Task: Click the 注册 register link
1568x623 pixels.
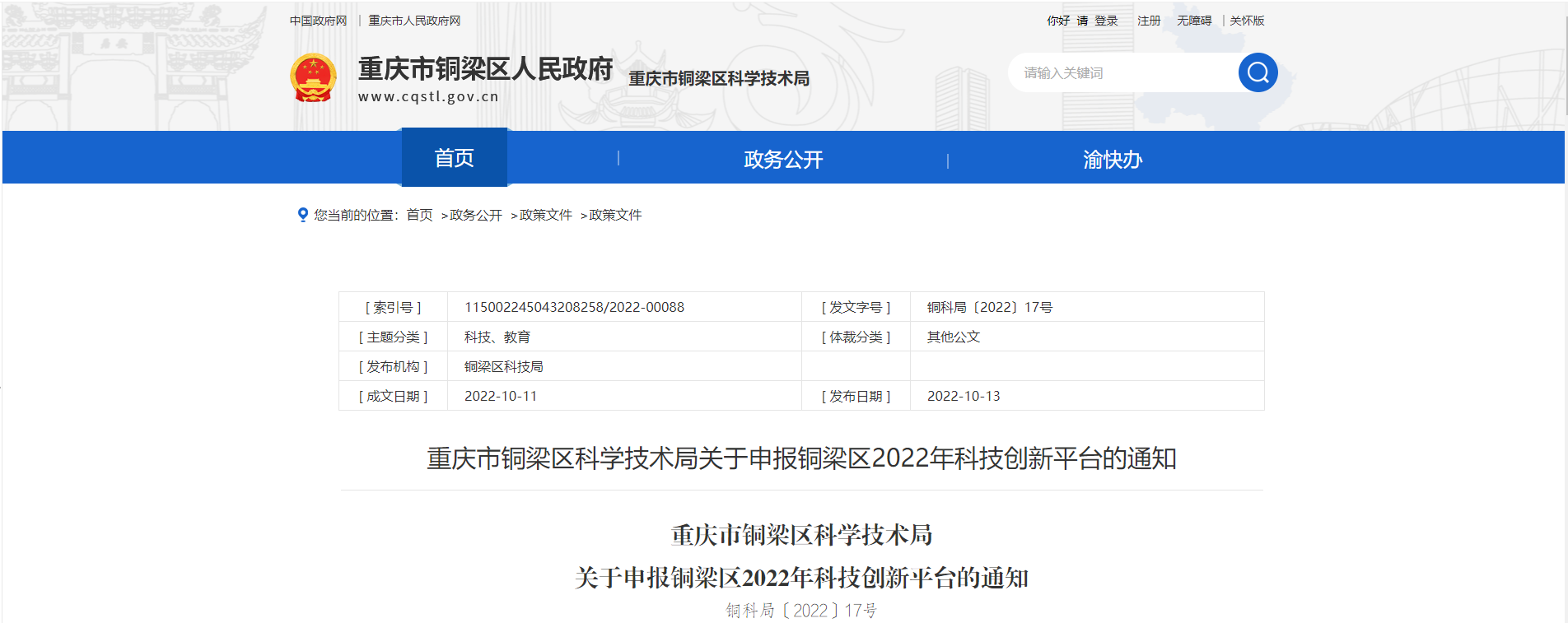Action: [1148, 21]
